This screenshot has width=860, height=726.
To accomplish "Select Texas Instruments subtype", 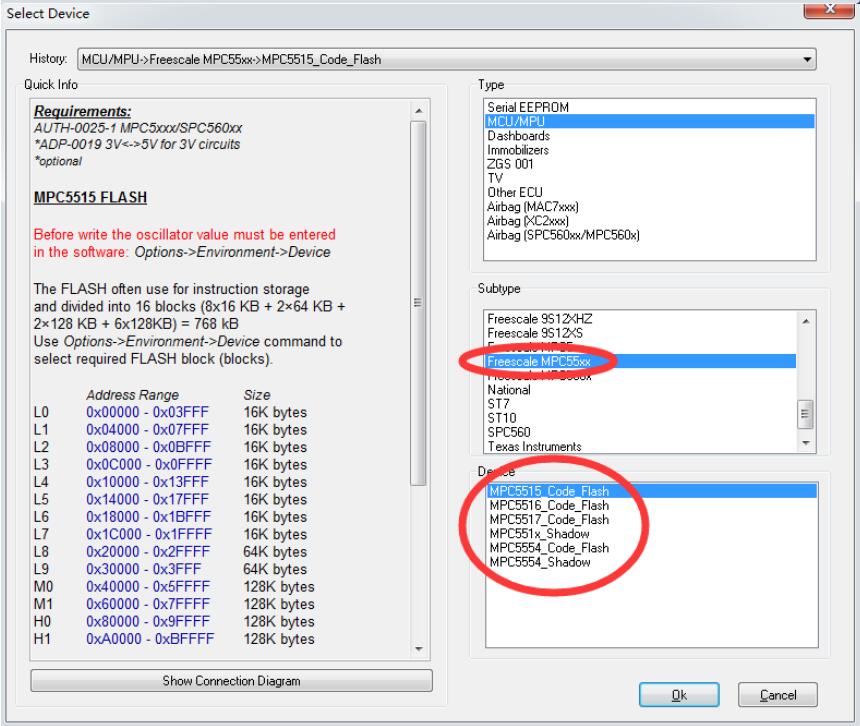I will [641, 446].
